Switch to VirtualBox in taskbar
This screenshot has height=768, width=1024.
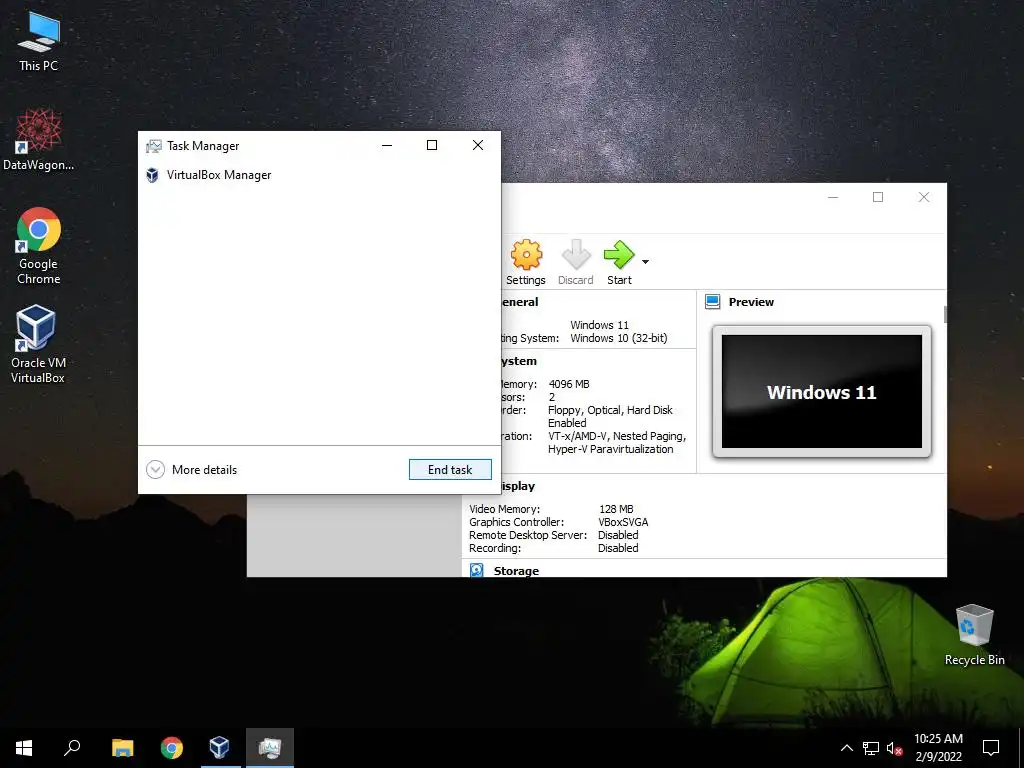click(219, 748)
